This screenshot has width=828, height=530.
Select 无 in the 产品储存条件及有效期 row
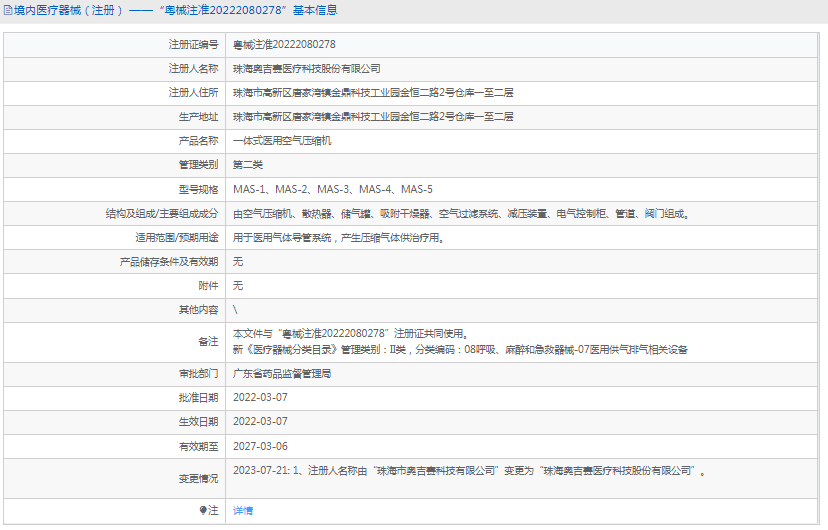click(238, 262)
